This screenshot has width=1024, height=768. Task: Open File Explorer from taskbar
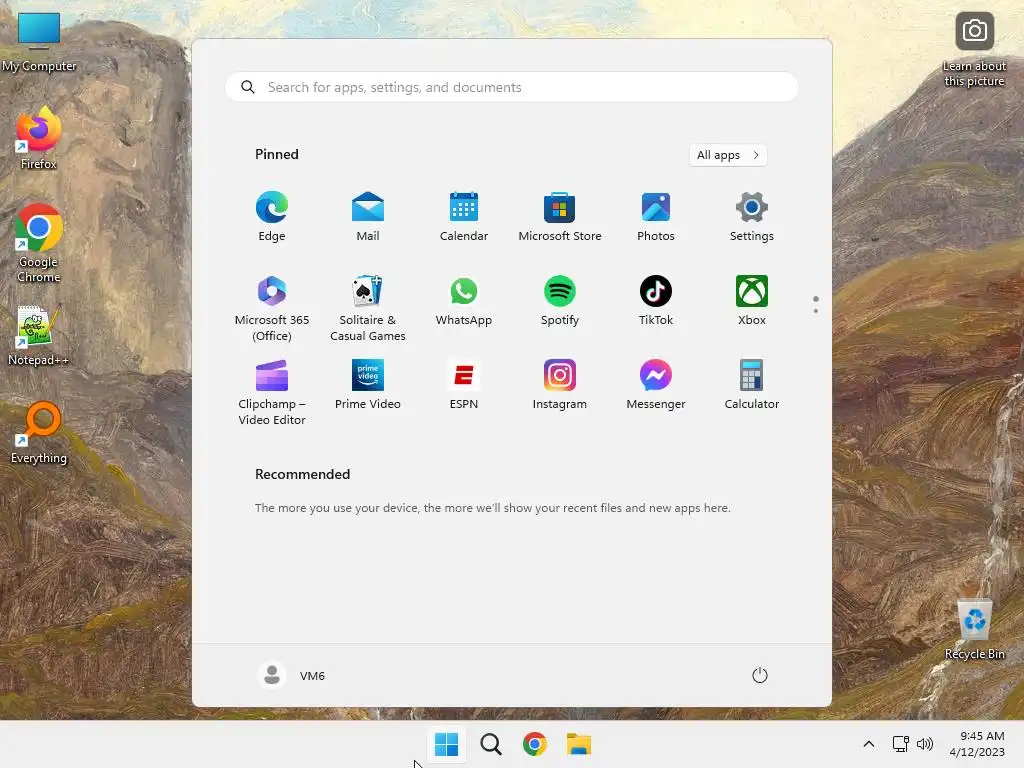(578, 744)
